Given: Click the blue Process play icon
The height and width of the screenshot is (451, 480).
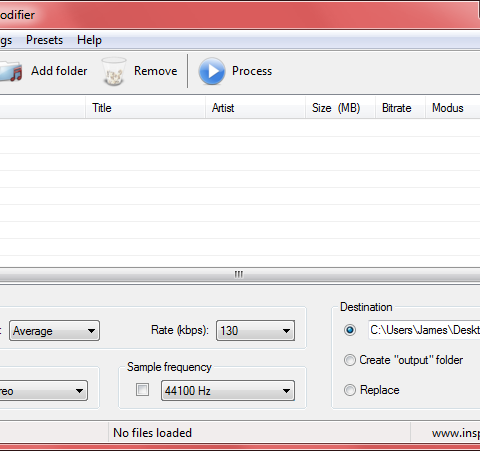Looking at the screenshot, I should [212, 71].
